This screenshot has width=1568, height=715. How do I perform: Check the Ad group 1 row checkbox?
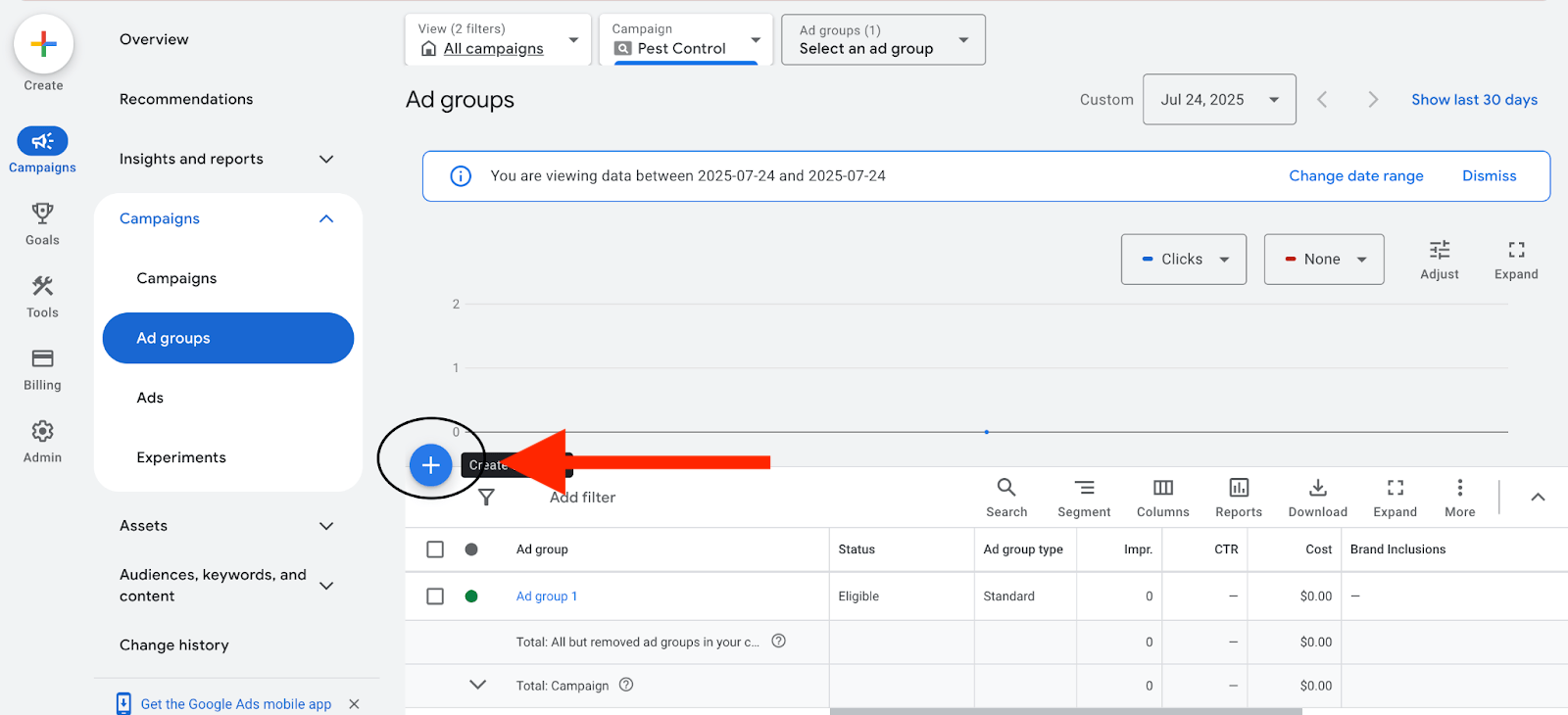point(435,596)
